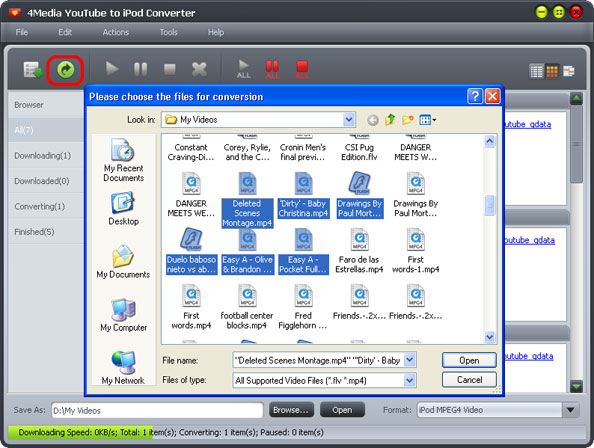This screenshot has height=448, width=594.
Task: Stop the selected task
Action: click(169, 70)
